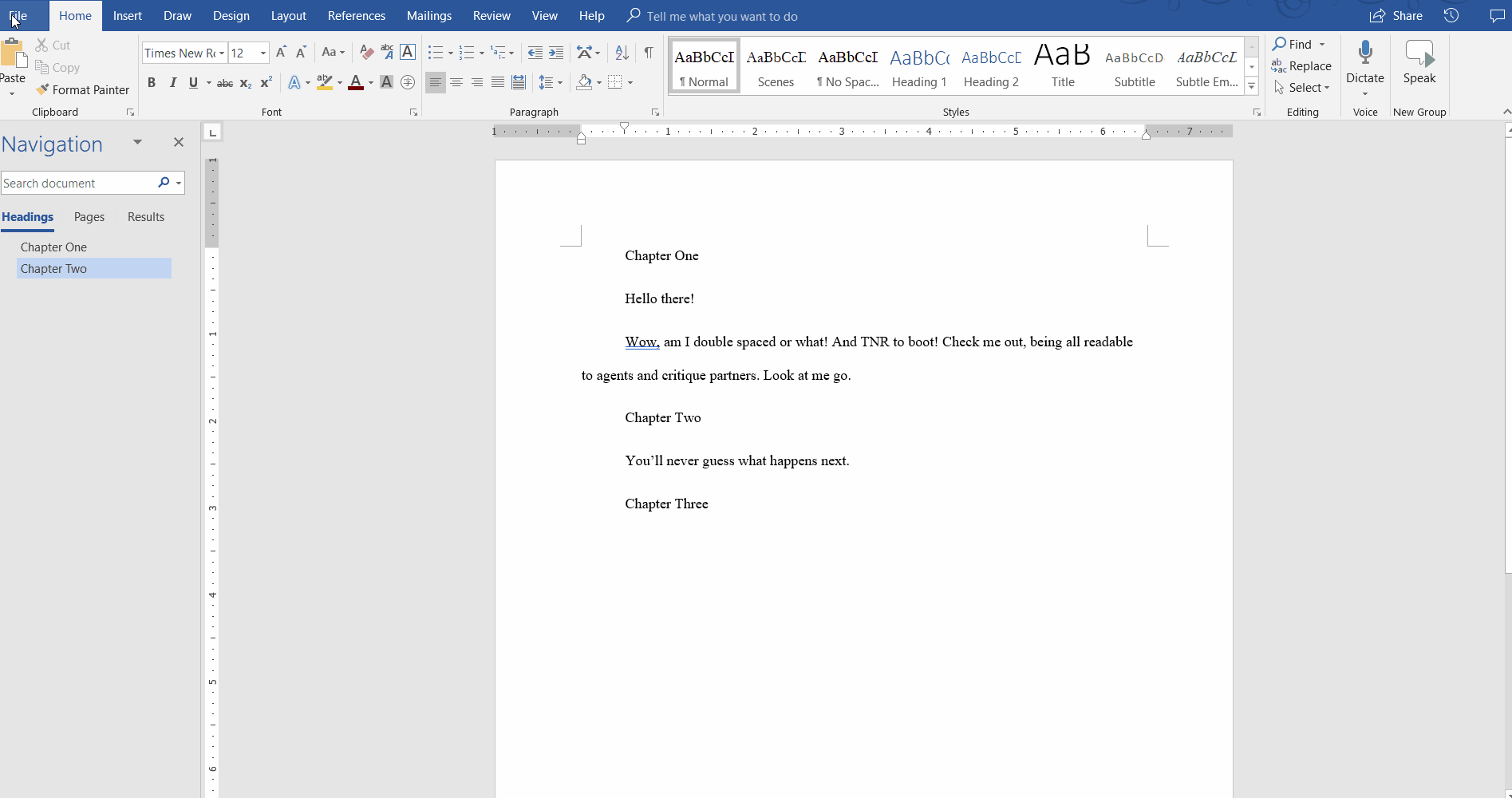The width and height of the screenshot is (1512, 798).
Task: Toggle Justify paragraph alignment
Action: 498,82
